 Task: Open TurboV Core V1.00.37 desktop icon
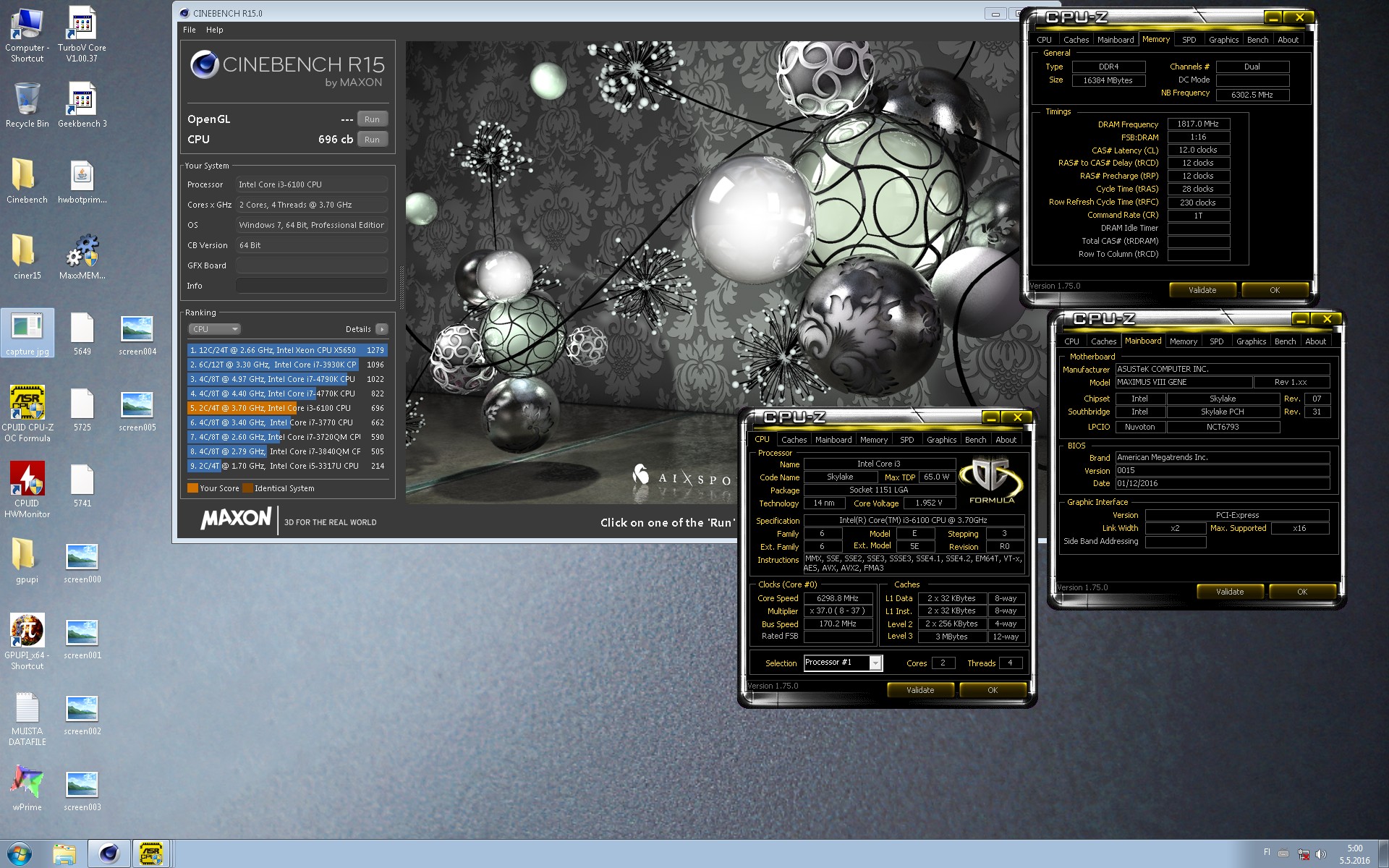coord(82,34)
